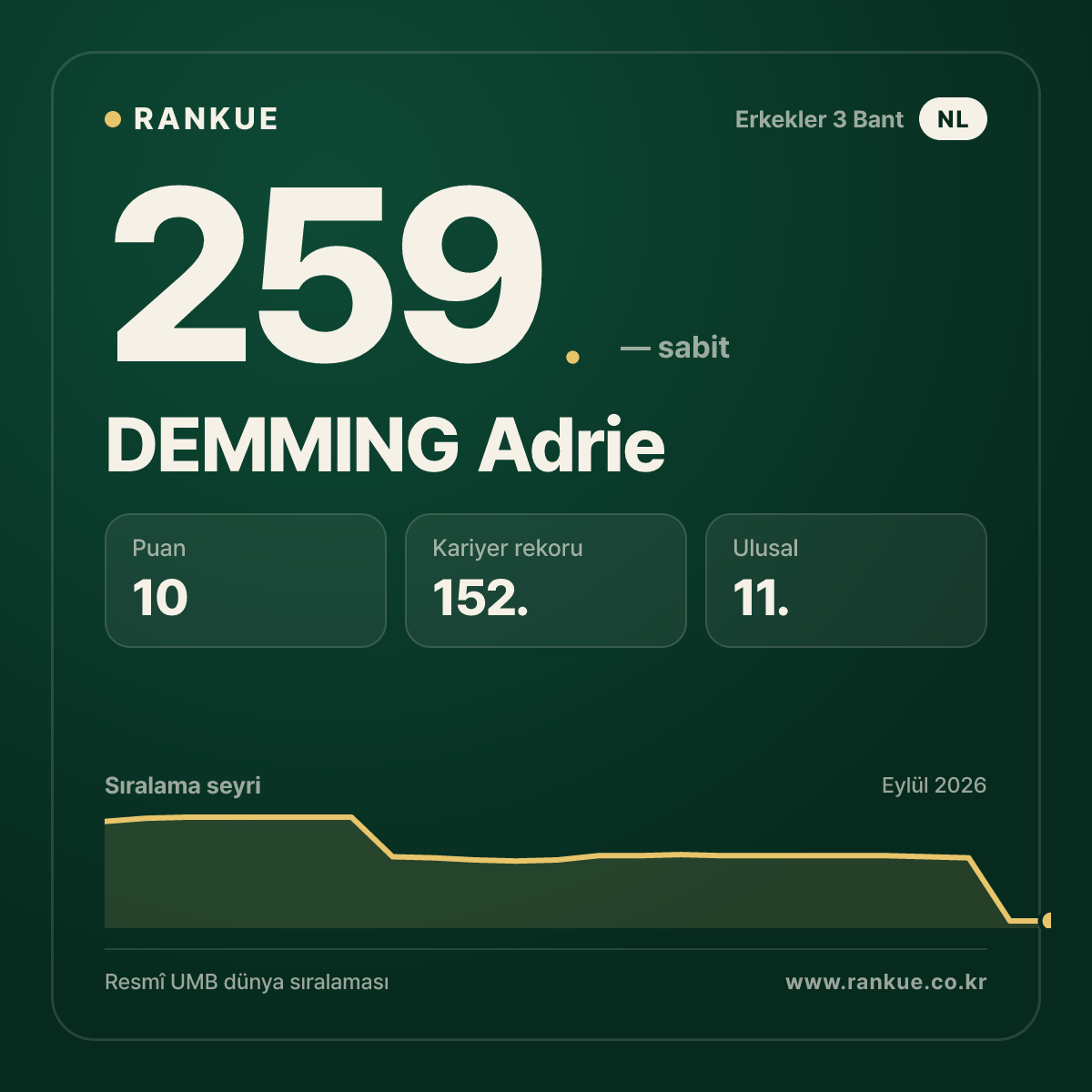Click the NL country badge
Viewport: 1092px width, 1092px height.
(x=953, y=119)
